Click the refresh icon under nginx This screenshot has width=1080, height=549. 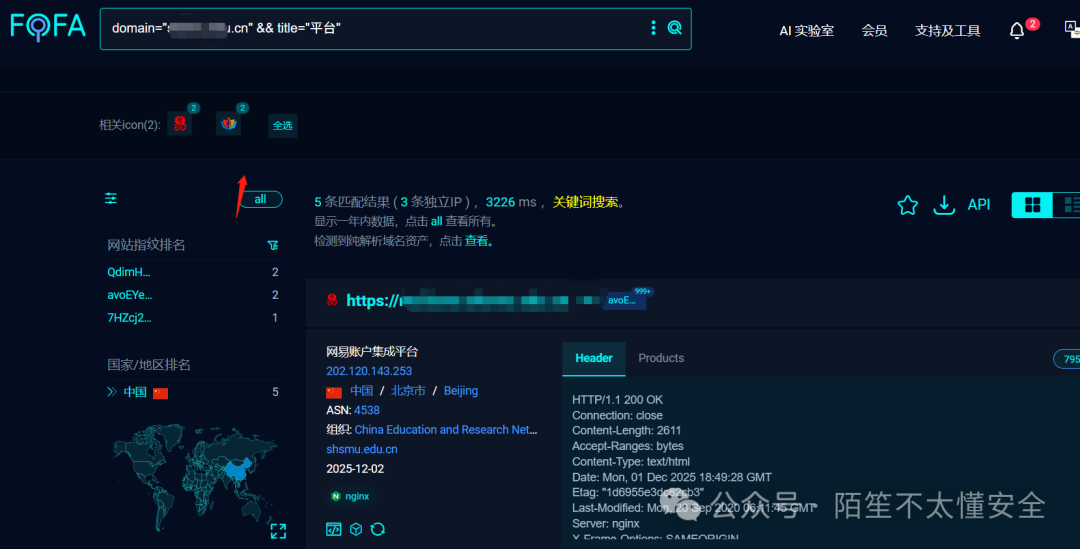pyautogui.click(x=377, y=529)
